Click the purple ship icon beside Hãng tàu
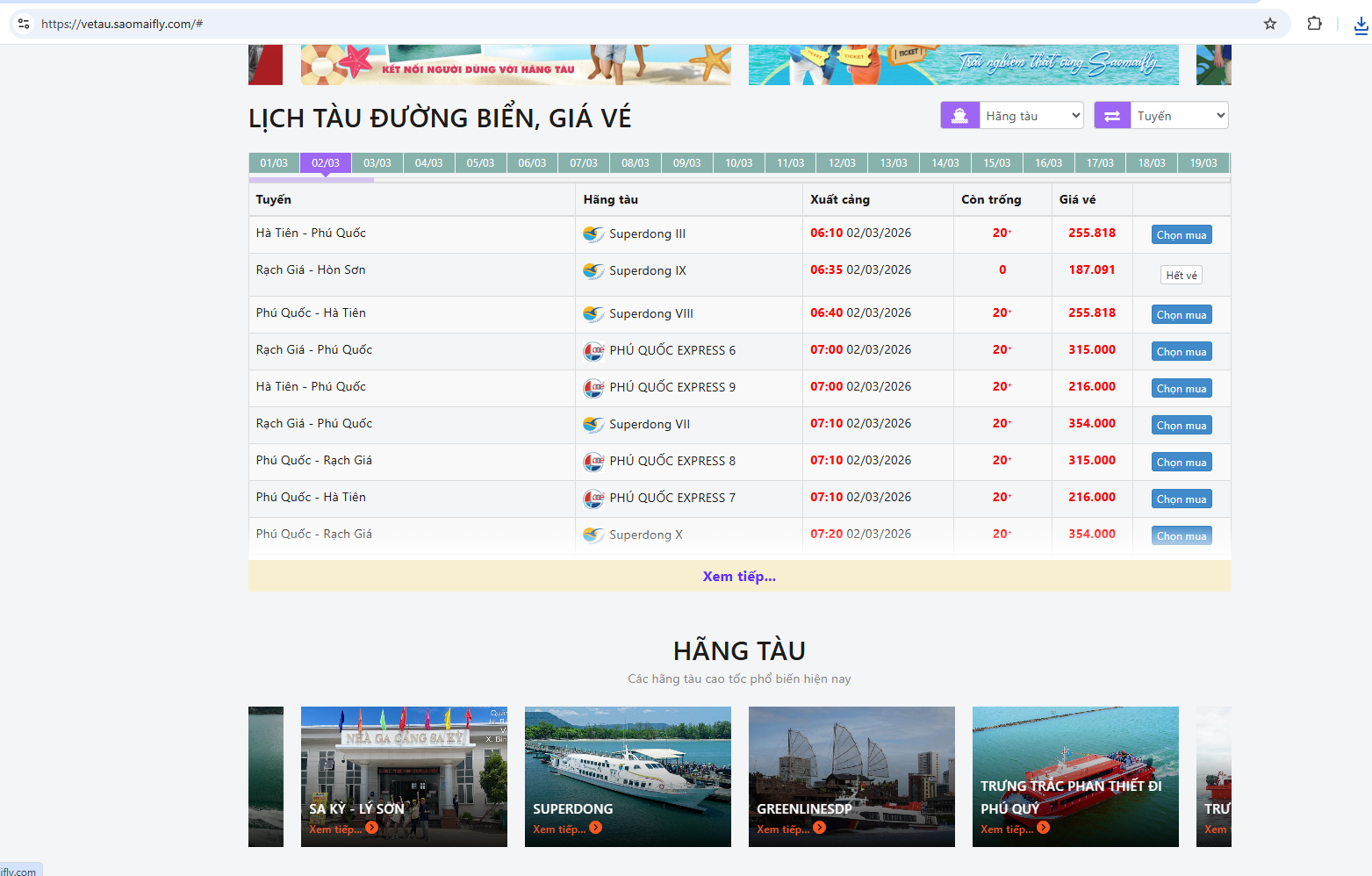Image resolution: width=1372 pixels, height=876 pixels. 959,116
